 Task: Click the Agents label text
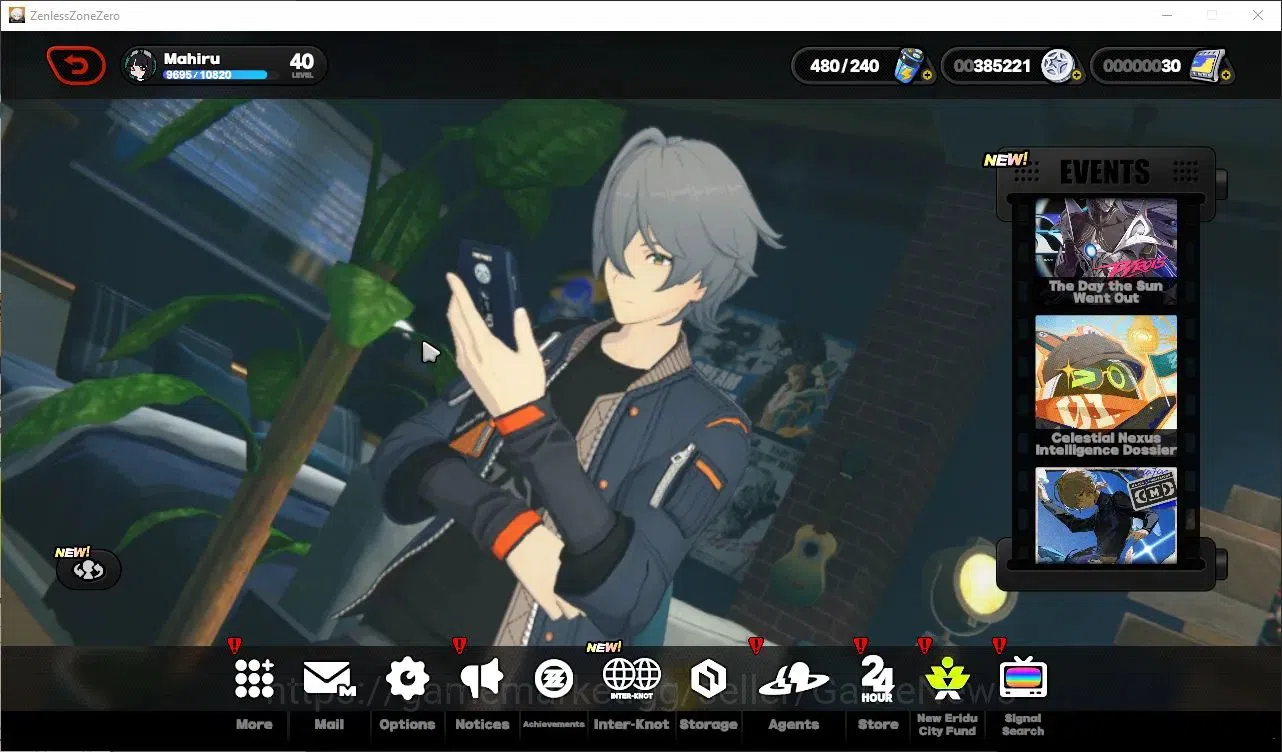pos(794,724)
